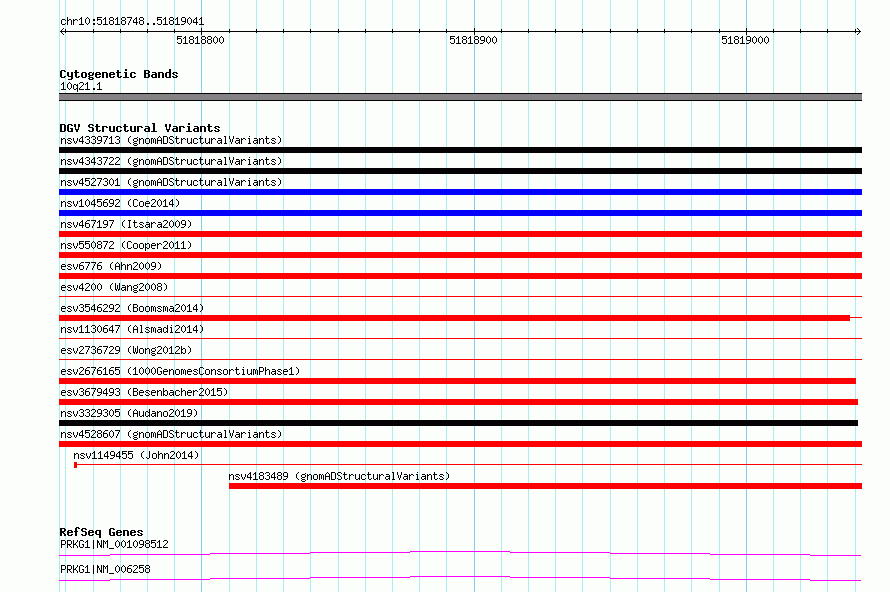Click the black bar of nsv4339713
890x592 pixels.
coord(460,150)
